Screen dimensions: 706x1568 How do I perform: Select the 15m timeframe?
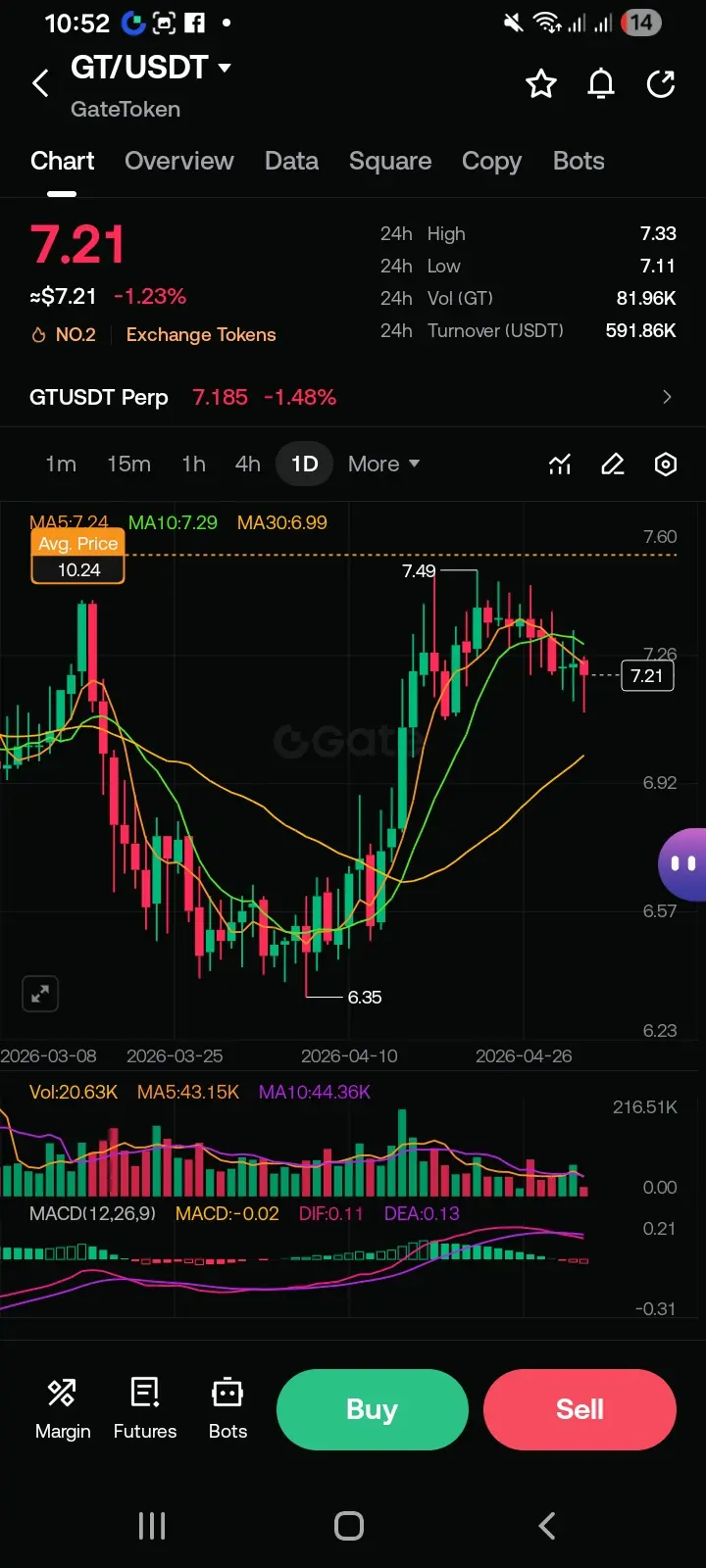[128, 464]
